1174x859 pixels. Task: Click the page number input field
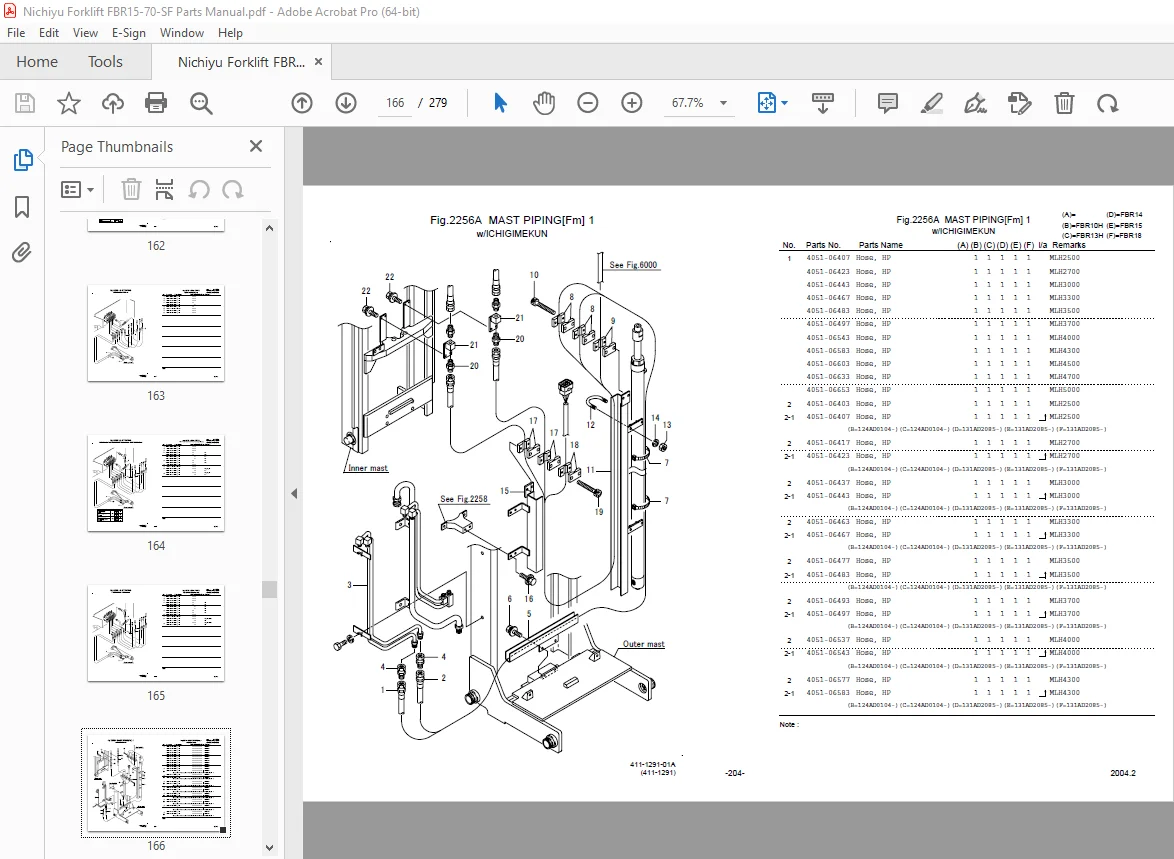pyautogui.click(x=395, y=103)
